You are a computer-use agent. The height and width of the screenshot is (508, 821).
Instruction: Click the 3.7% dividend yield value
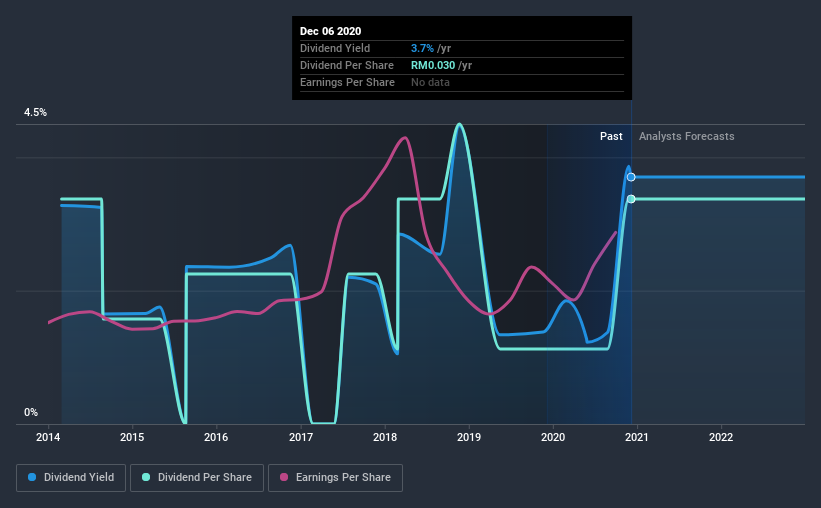click(x=422, y=48)
